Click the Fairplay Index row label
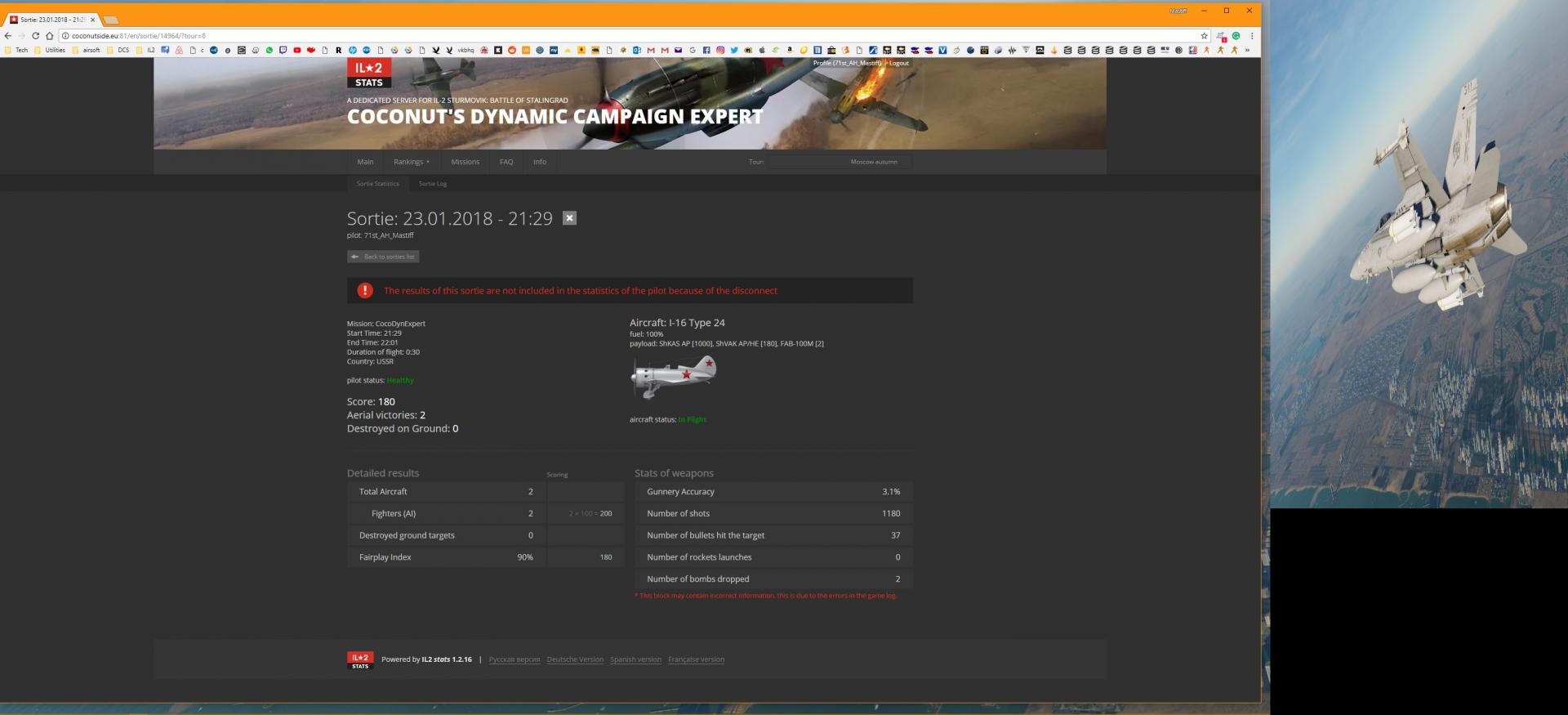 (385, 557)
